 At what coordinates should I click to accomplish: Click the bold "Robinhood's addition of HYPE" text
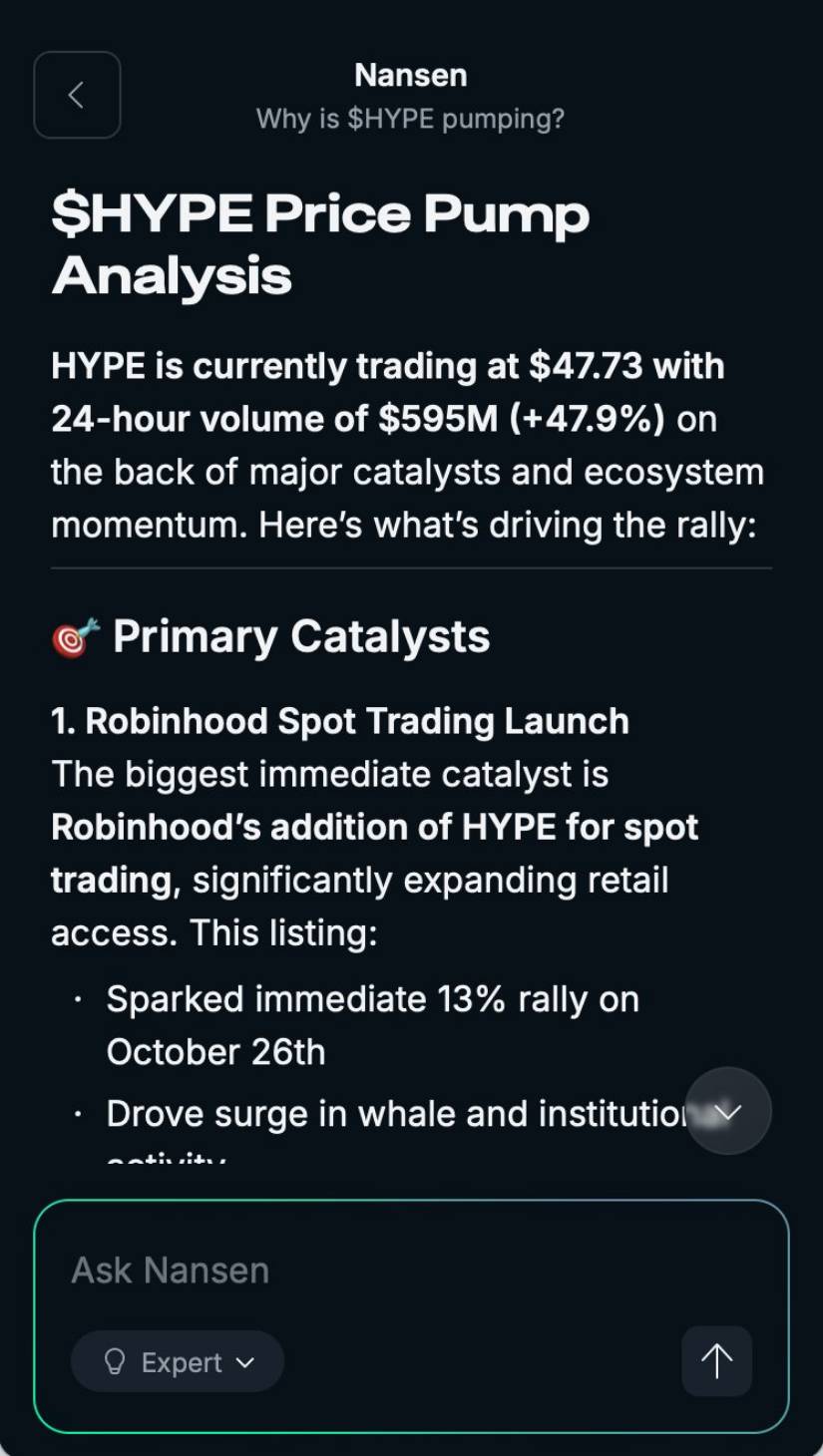[x=374, y=828]
